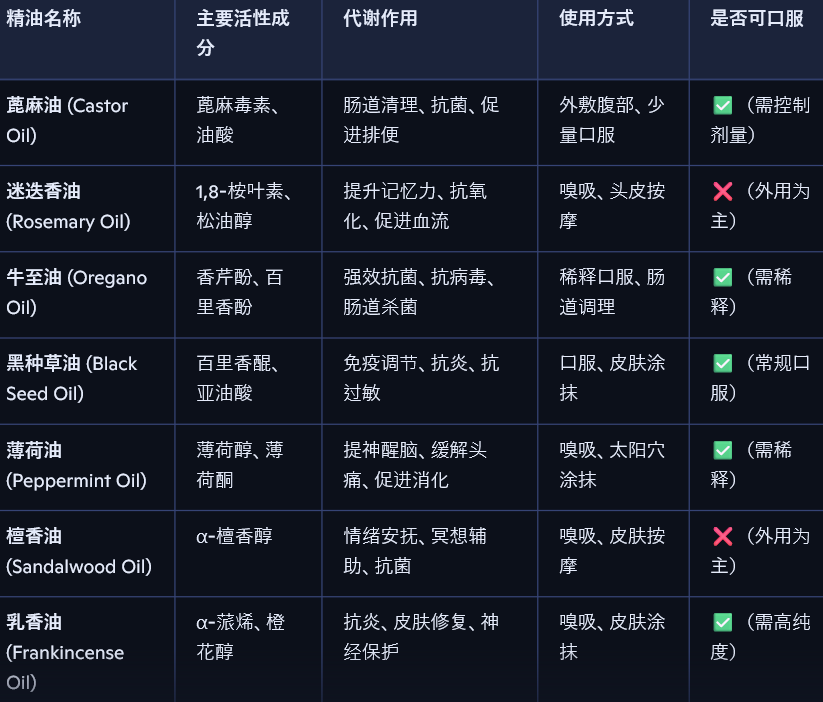This screenshot has width=823, height=702.
Task: Click the red cross icon for Sandalwood Oil
Action: (722, 537)
